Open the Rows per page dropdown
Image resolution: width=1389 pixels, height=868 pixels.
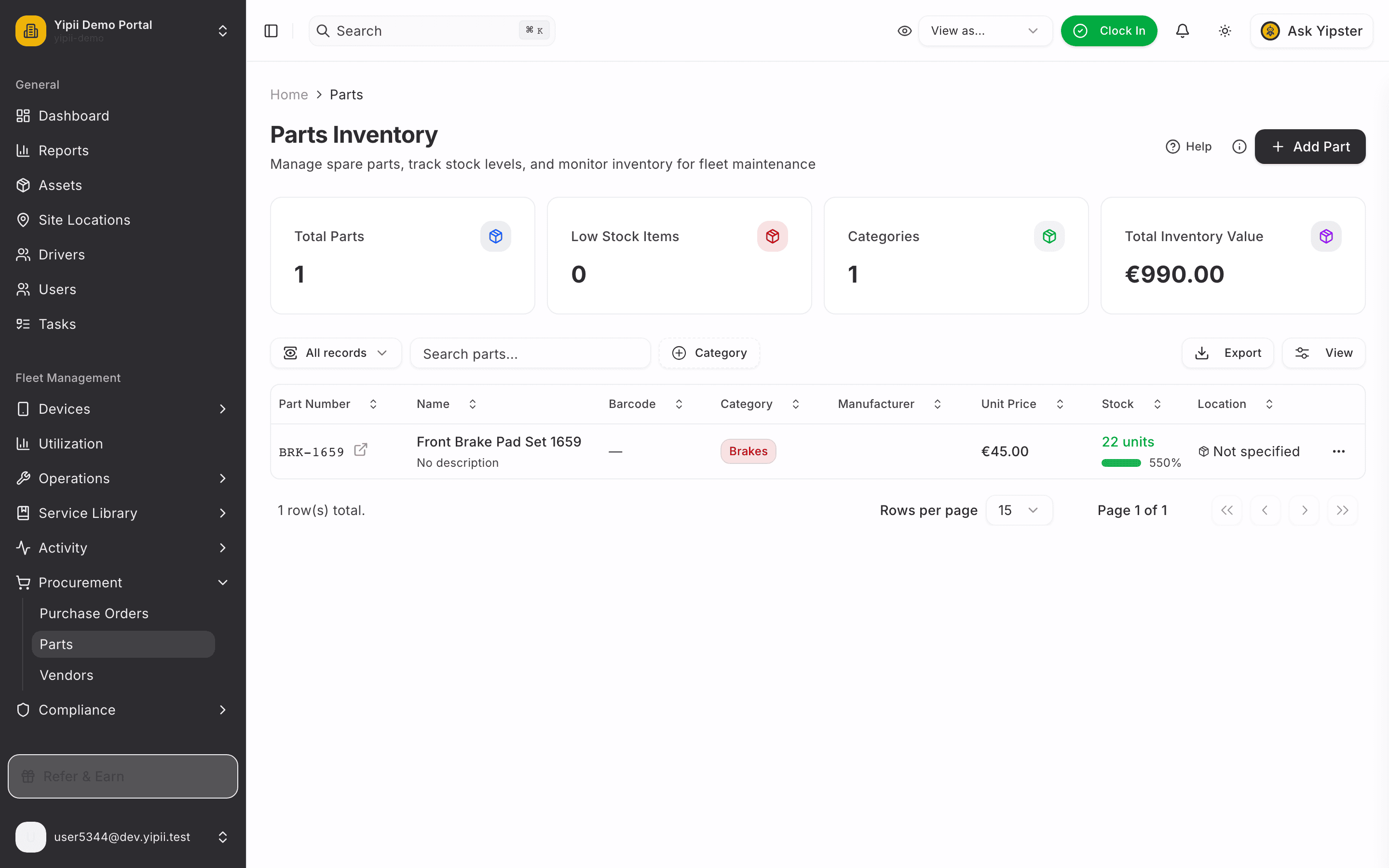click(1019, 510)
